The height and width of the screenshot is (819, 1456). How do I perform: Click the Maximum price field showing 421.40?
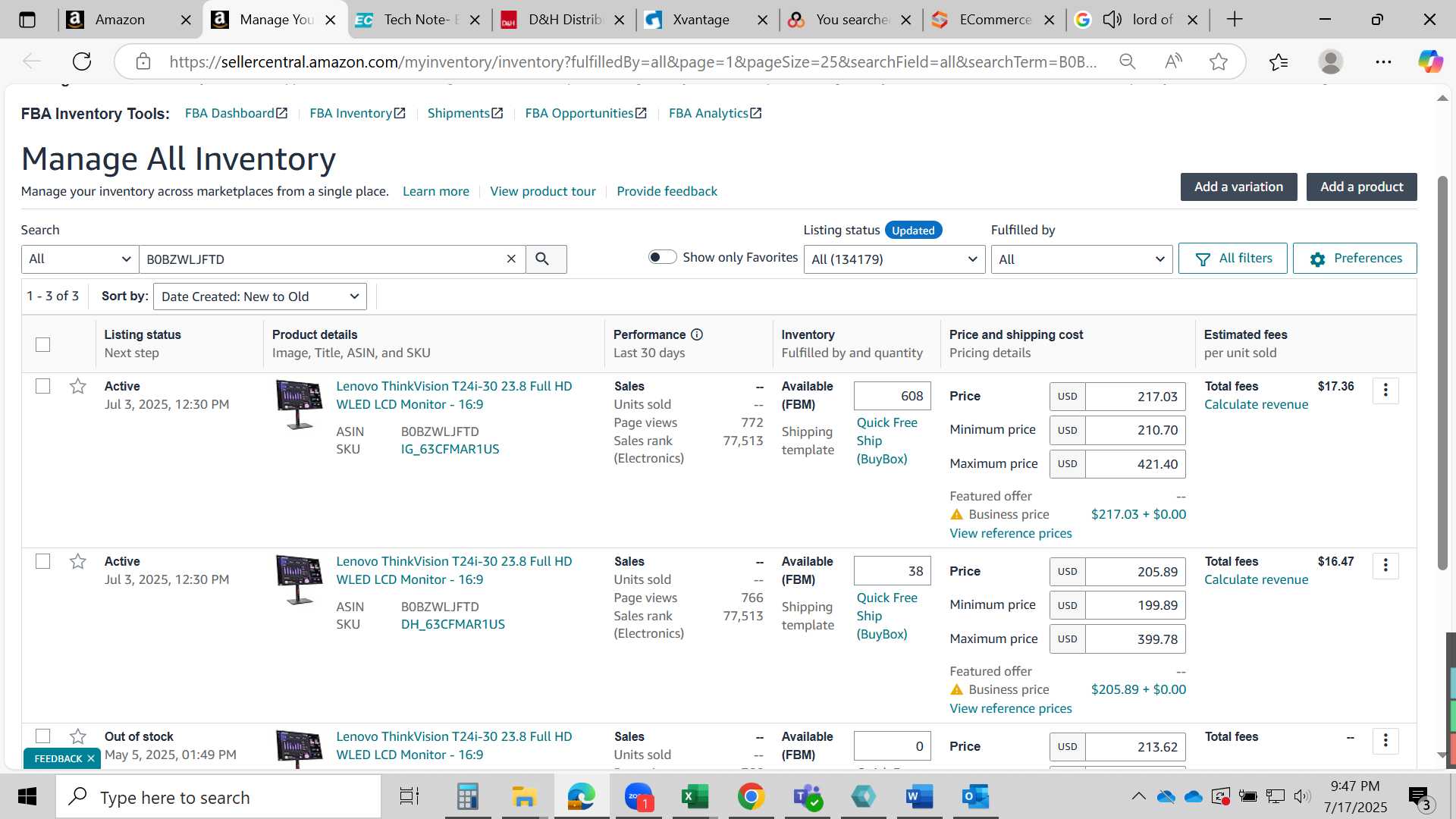(x=1135, y=464)
